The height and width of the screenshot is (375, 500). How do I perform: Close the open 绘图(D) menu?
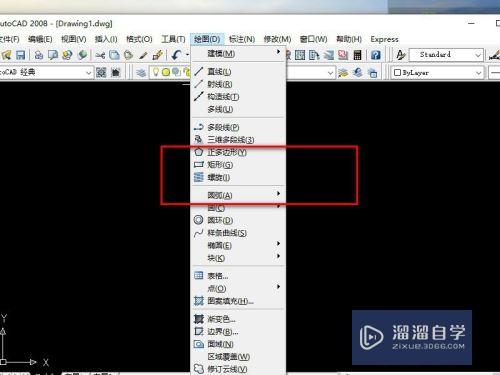207,39
